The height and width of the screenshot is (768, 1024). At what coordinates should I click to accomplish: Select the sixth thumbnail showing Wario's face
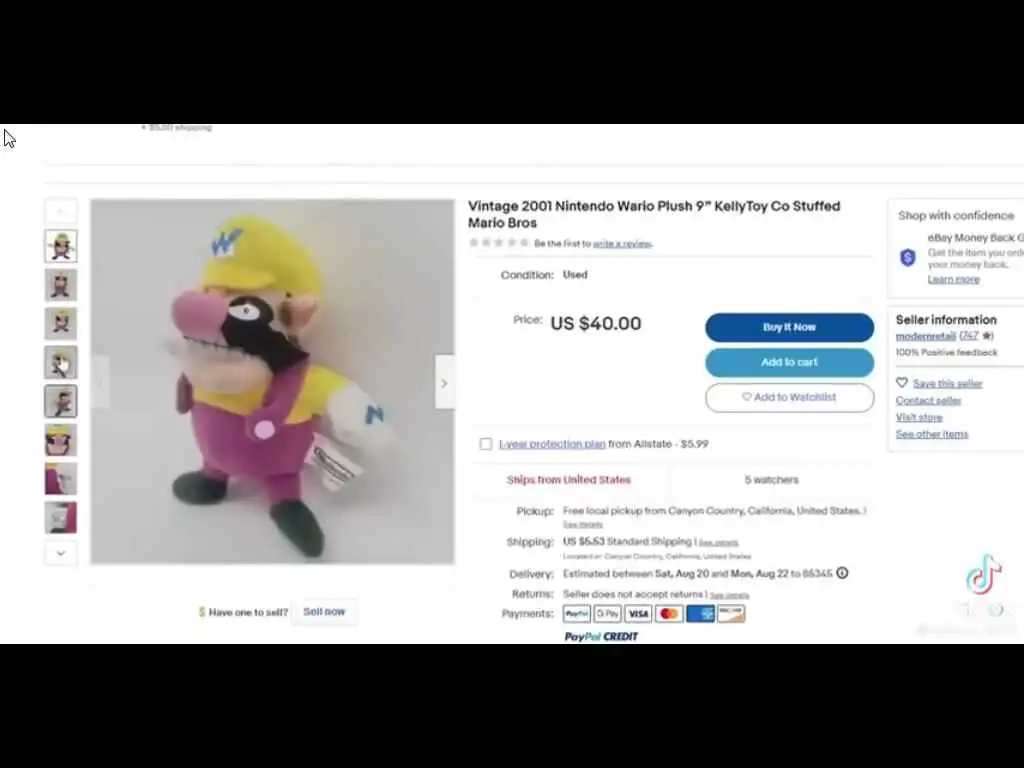[61, 440]
